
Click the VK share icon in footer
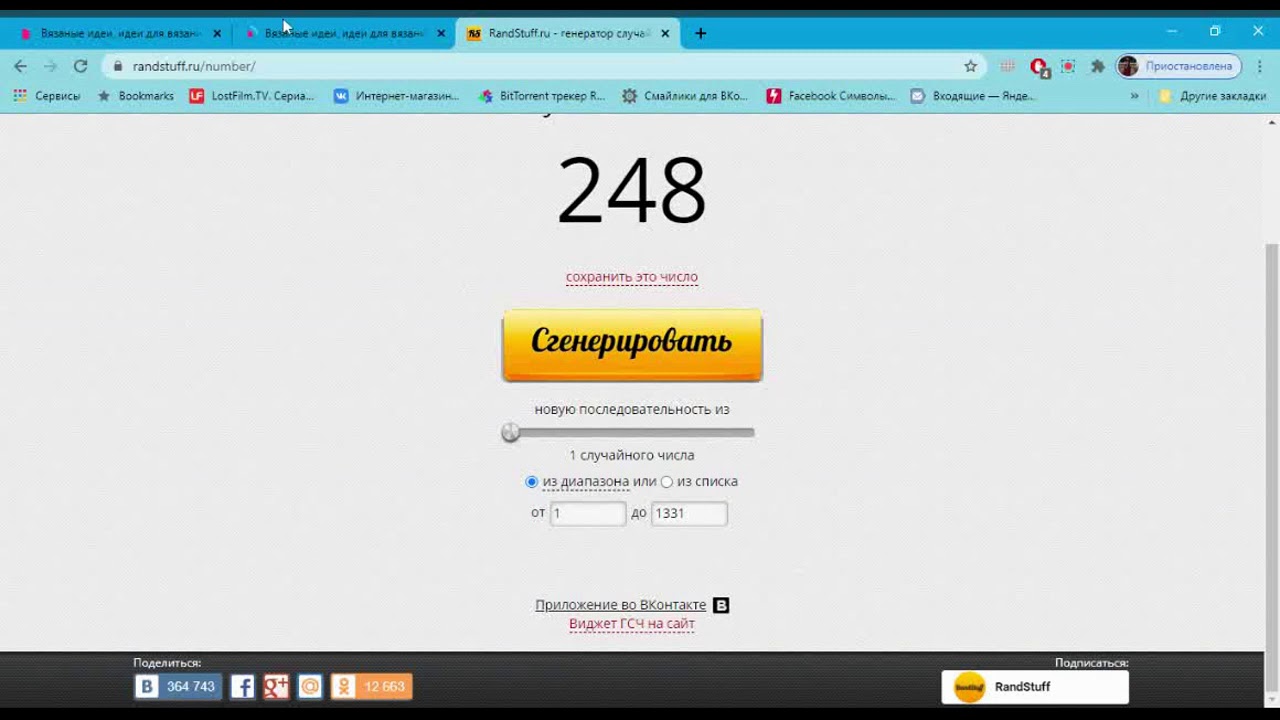coord(148,686)
